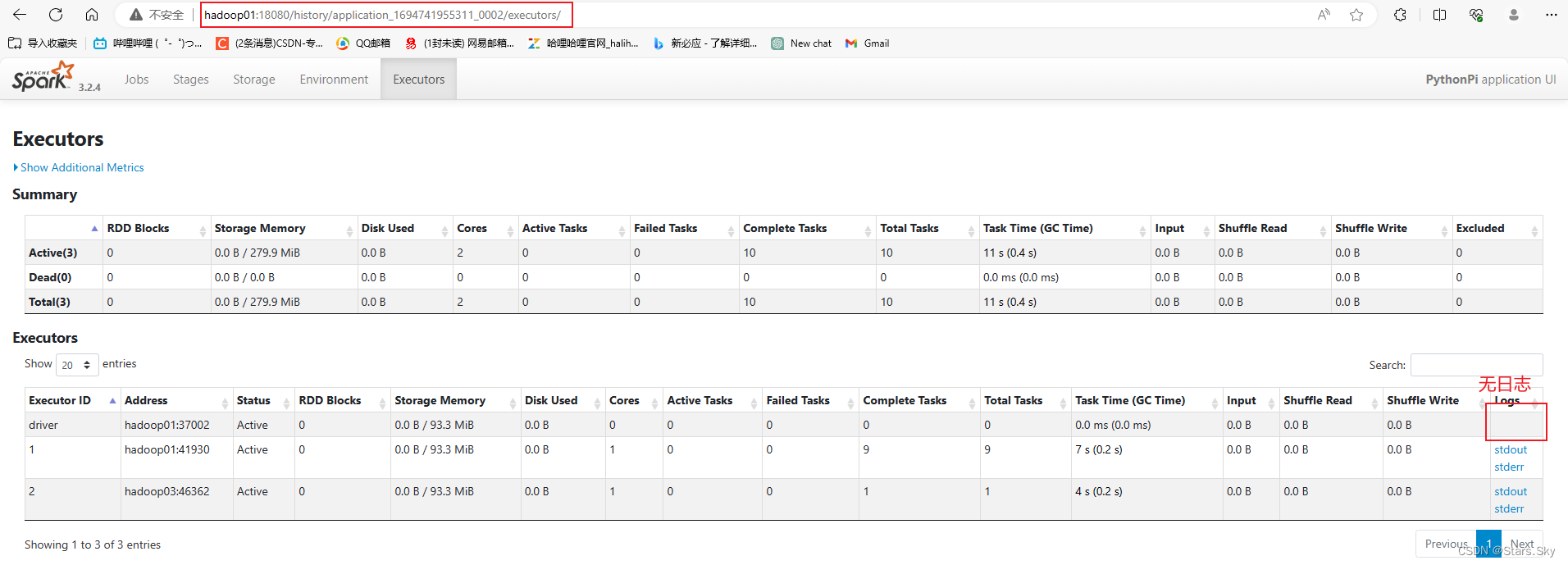
Task: Open the browser extensions puzzle icon
Action: coord(1400,15)
